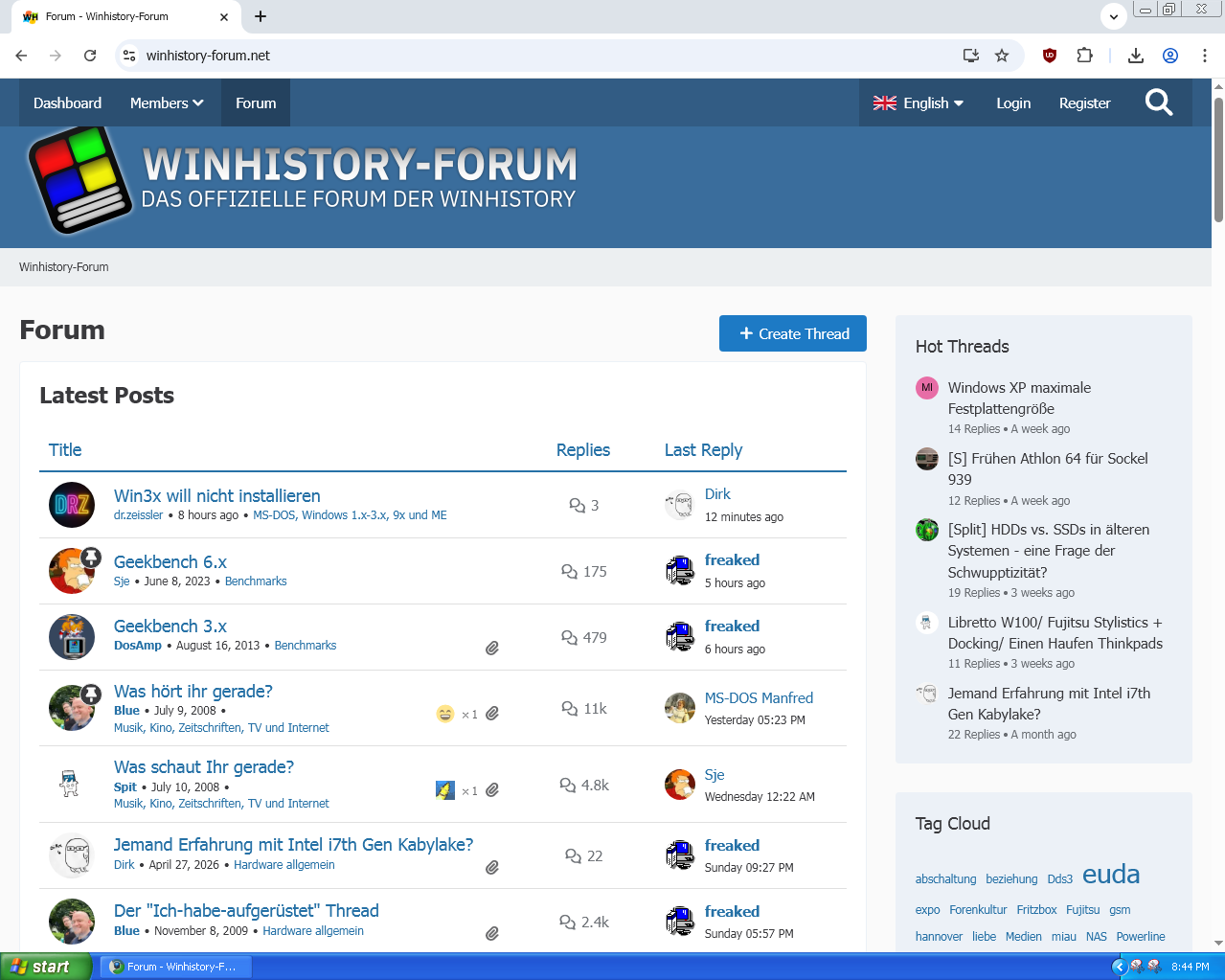Open the Chrome profile icon
Image resolution: width=1225 pixels, height=980 pixels.
(1170, 56)
